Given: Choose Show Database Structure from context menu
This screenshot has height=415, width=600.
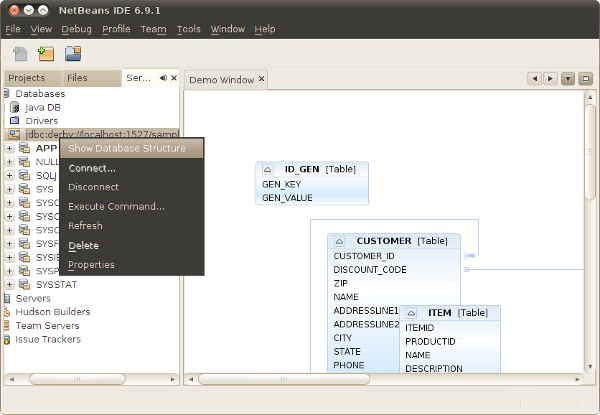Looking at the screenshot, I should [x=126, y=149].
